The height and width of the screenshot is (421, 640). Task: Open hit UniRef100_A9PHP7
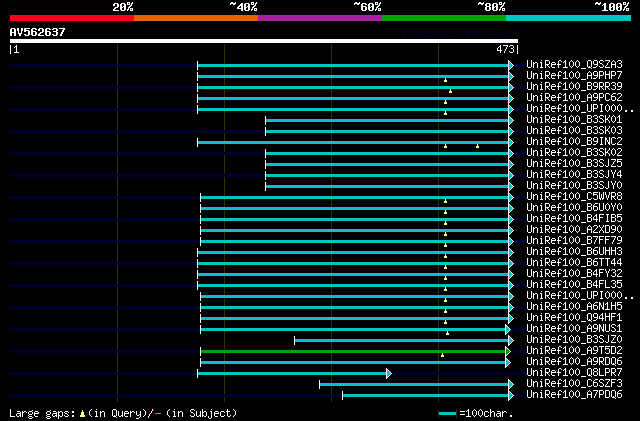pyautogui.click(x=574, y=76)
